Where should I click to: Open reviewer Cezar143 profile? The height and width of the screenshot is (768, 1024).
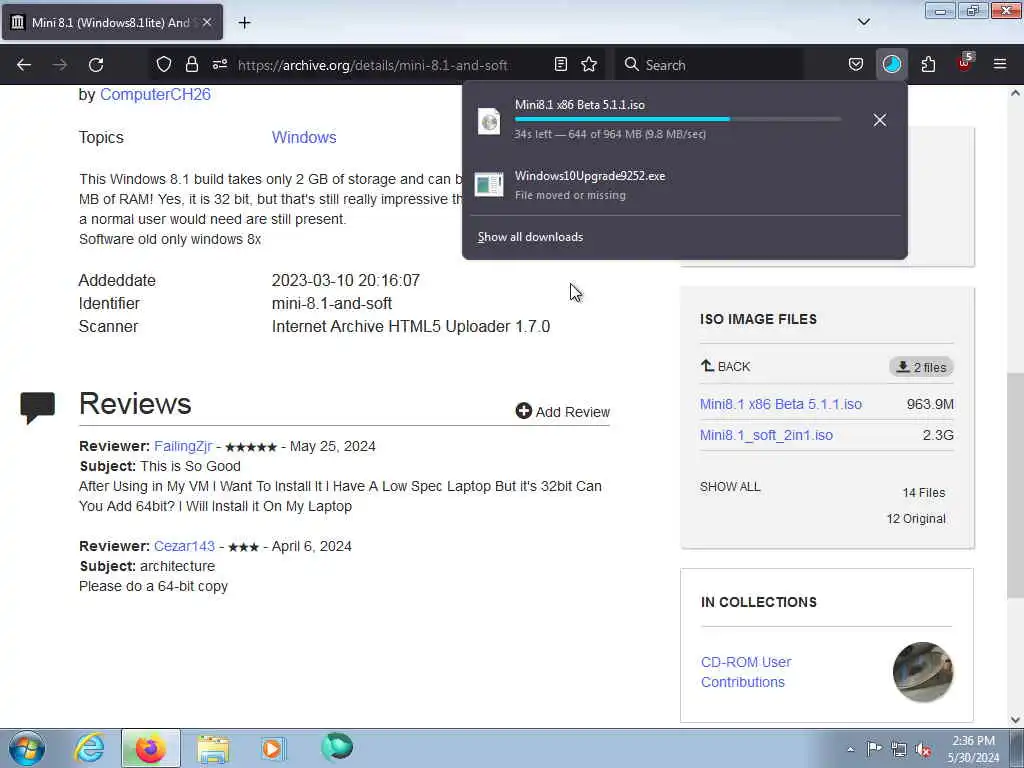pos(184,546)
